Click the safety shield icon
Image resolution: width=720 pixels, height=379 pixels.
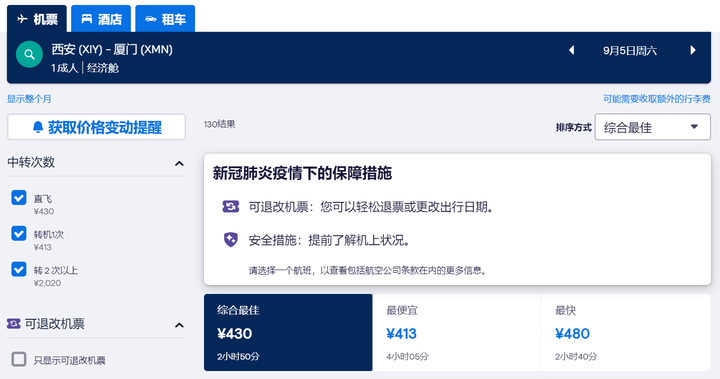point(231,240)
